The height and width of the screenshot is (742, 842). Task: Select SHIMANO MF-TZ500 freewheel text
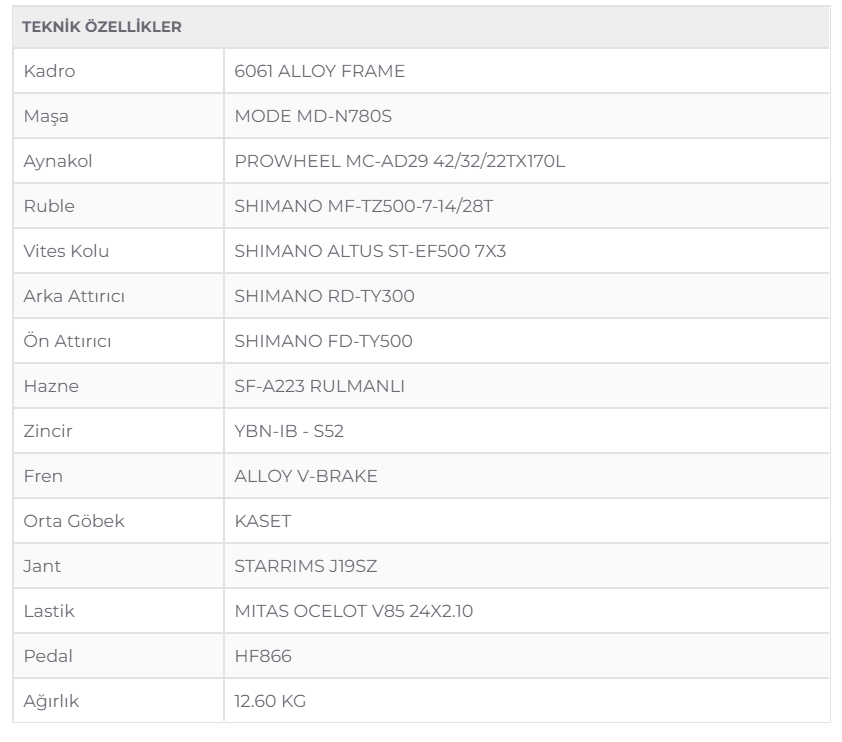(364, 206)
